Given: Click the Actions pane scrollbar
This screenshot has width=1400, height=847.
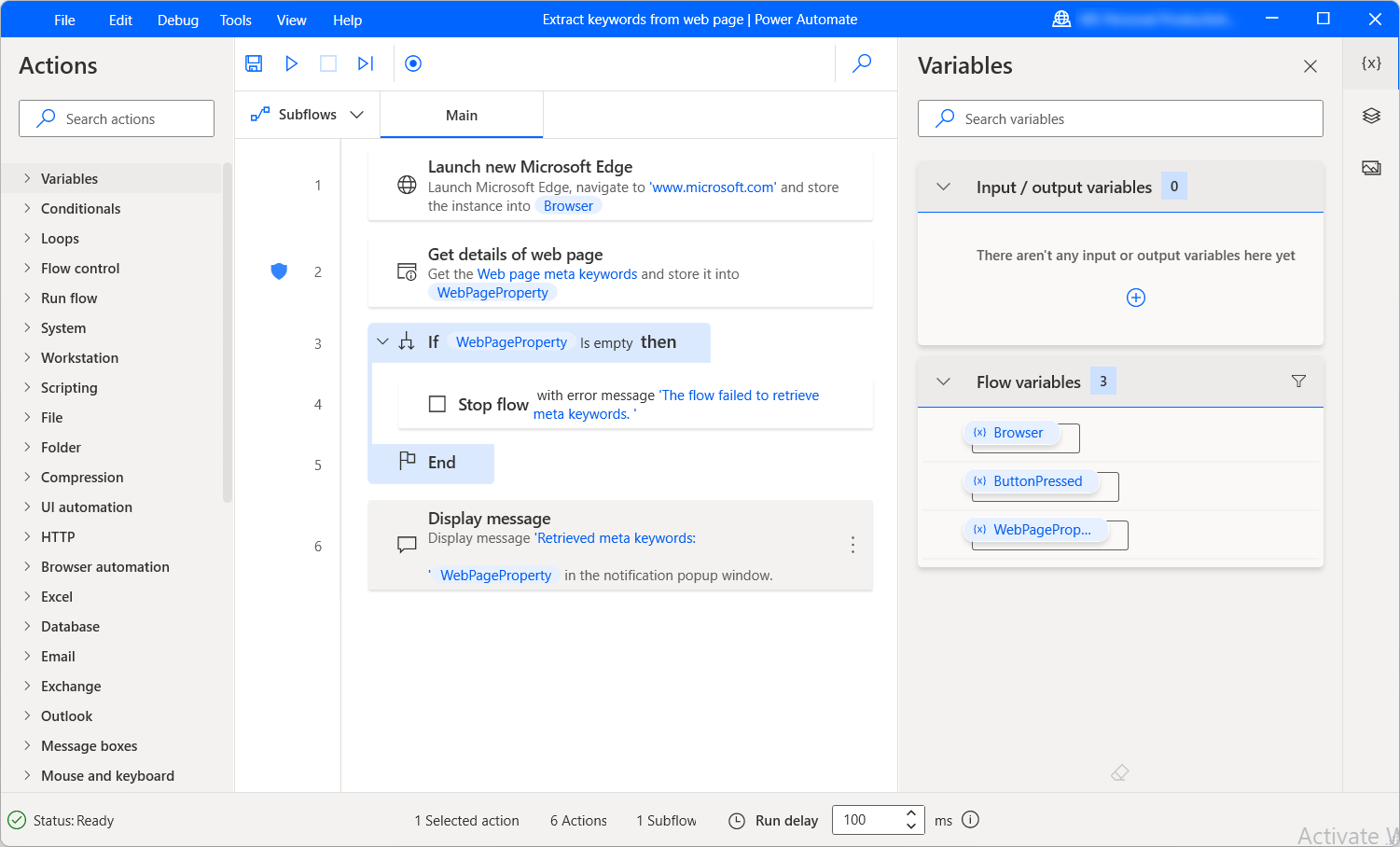Looking at the screenshot, I should pyautogui.click(x=228, y=333).
